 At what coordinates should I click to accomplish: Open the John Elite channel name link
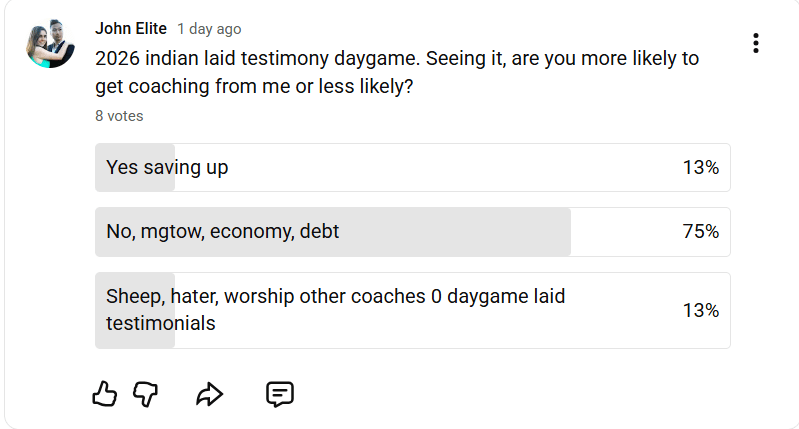(130, 29)
